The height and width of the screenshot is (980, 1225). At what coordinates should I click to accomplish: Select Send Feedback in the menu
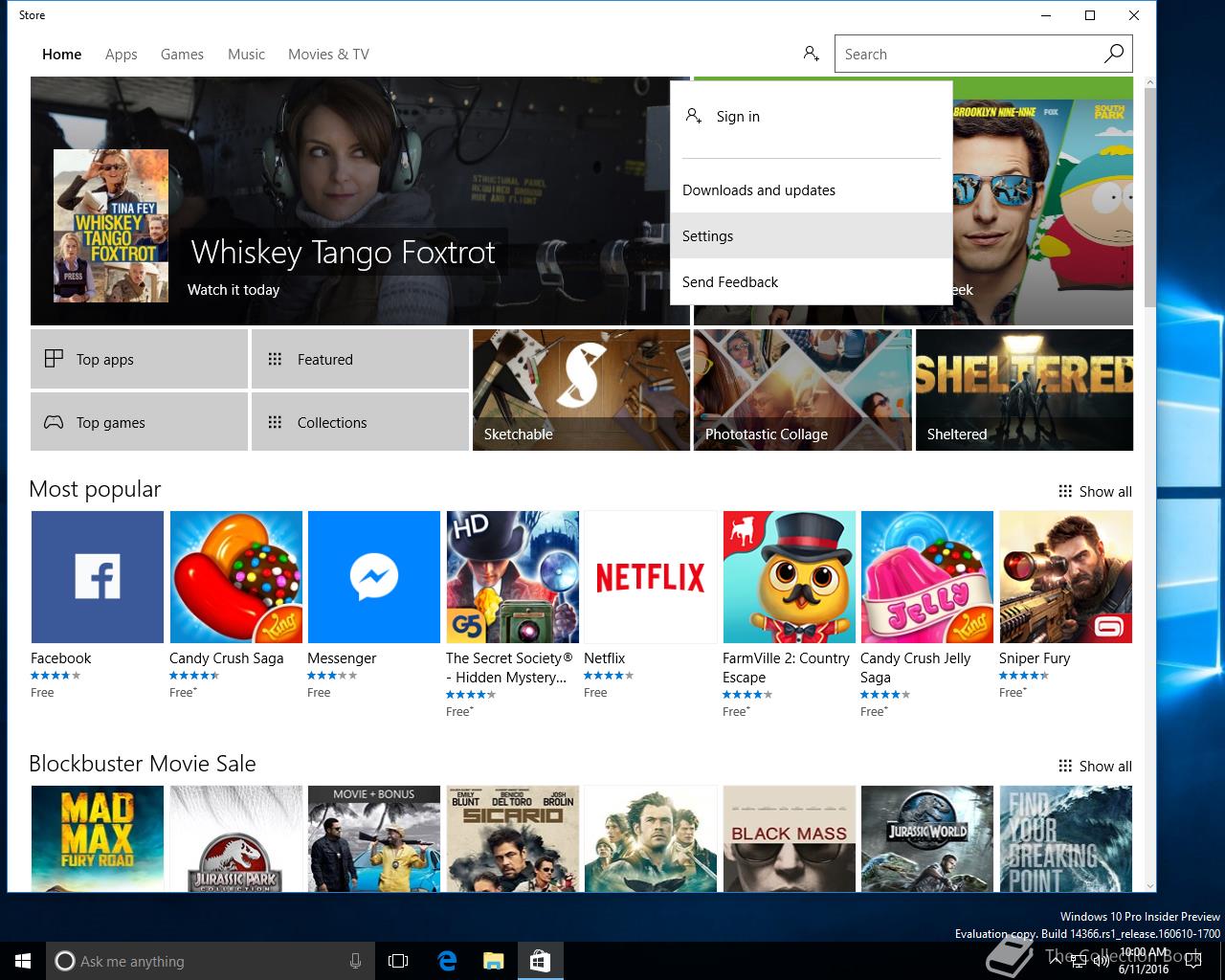812,281
